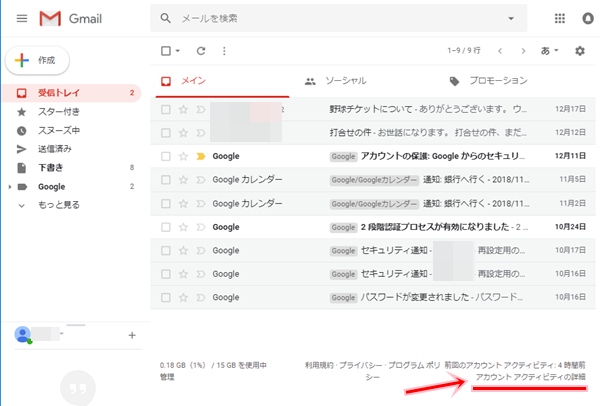
Task: Switch to the ソーシャル tab
Action: point(337,81)
